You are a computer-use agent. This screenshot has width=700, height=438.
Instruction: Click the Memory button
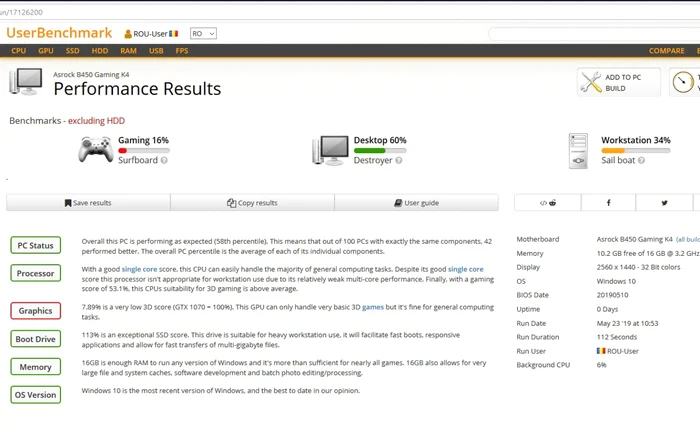click(36, 367)
